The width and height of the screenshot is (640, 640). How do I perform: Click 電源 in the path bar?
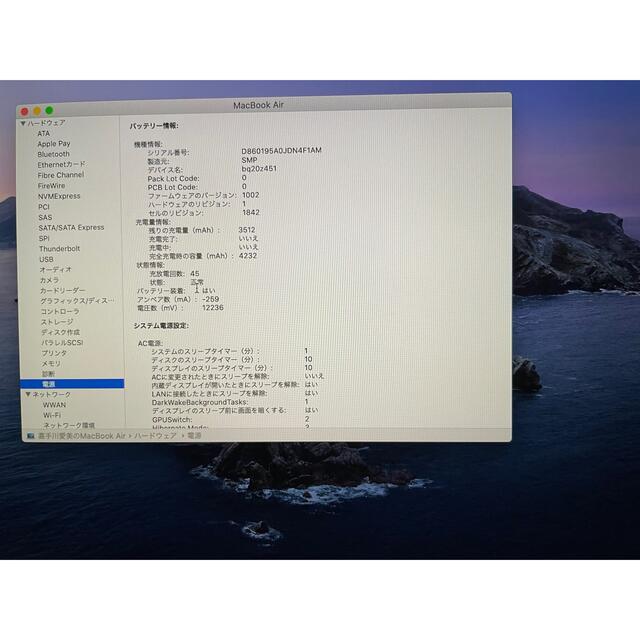195,436
